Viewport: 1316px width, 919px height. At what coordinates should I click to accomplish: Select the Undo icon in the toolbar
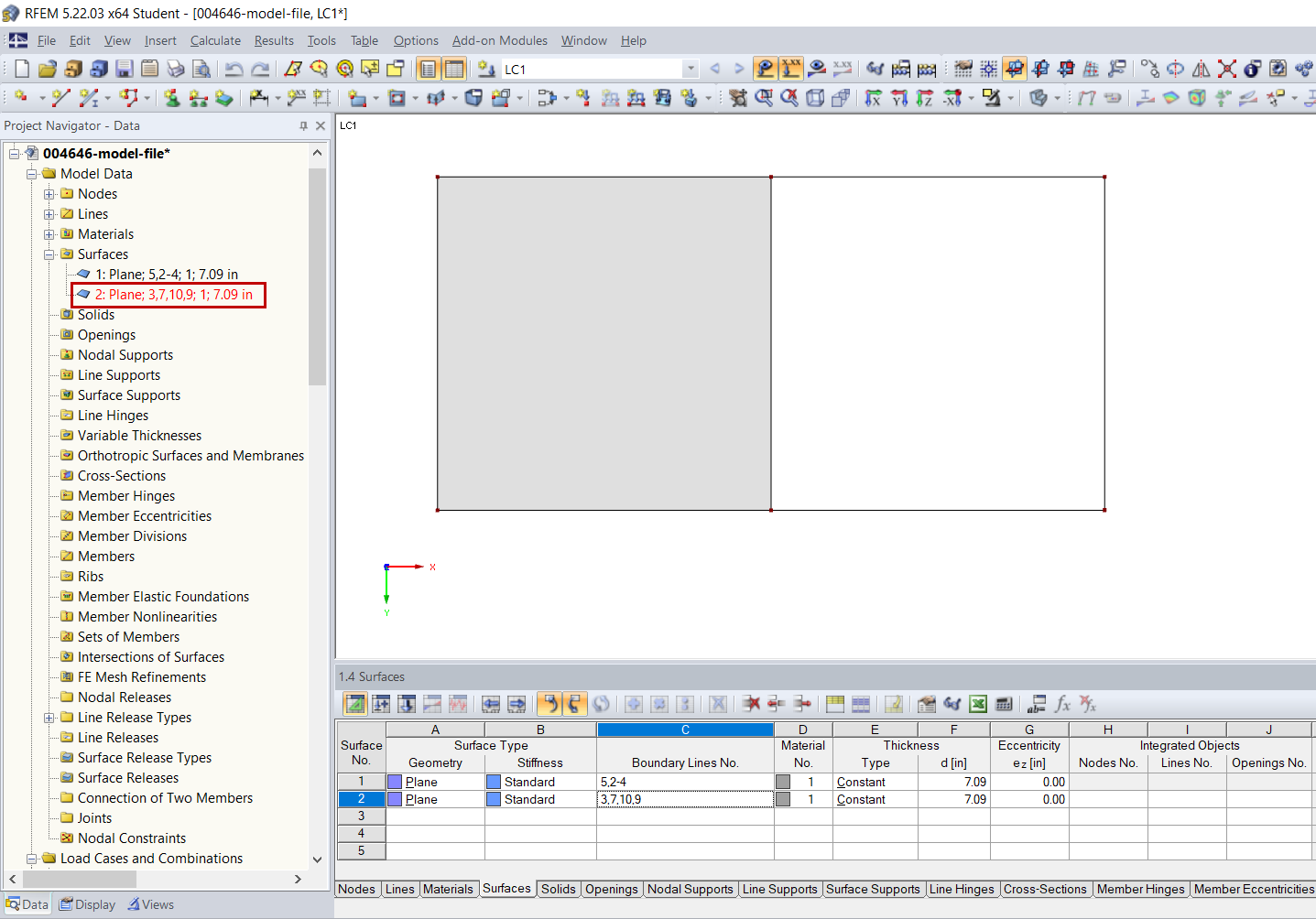[x=233, y=69]
